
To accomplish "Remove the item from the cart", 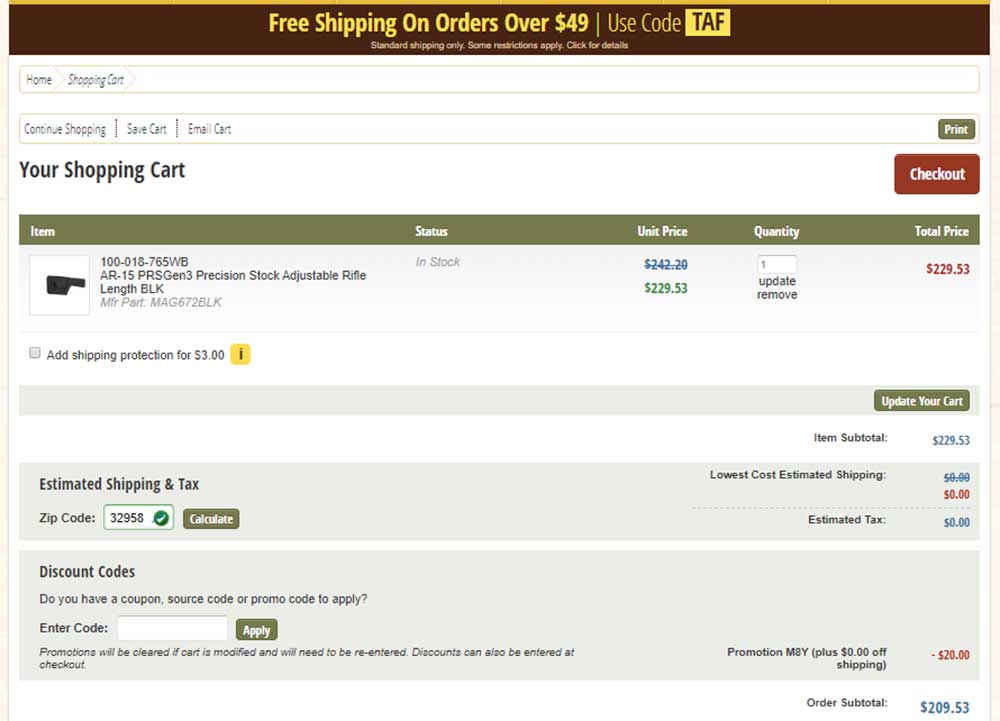I will [777, 295].
